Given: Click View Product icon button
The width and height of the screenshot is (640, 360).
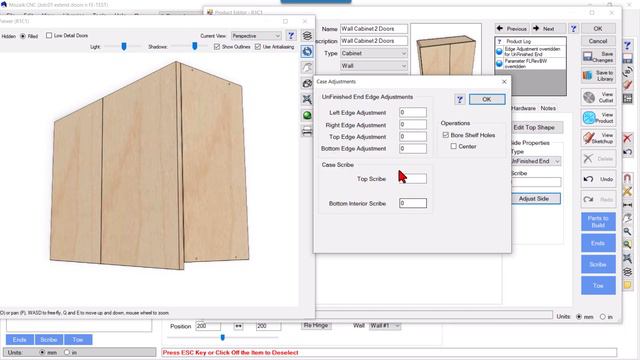Looking at the screenshot, I should coord(598,118).
